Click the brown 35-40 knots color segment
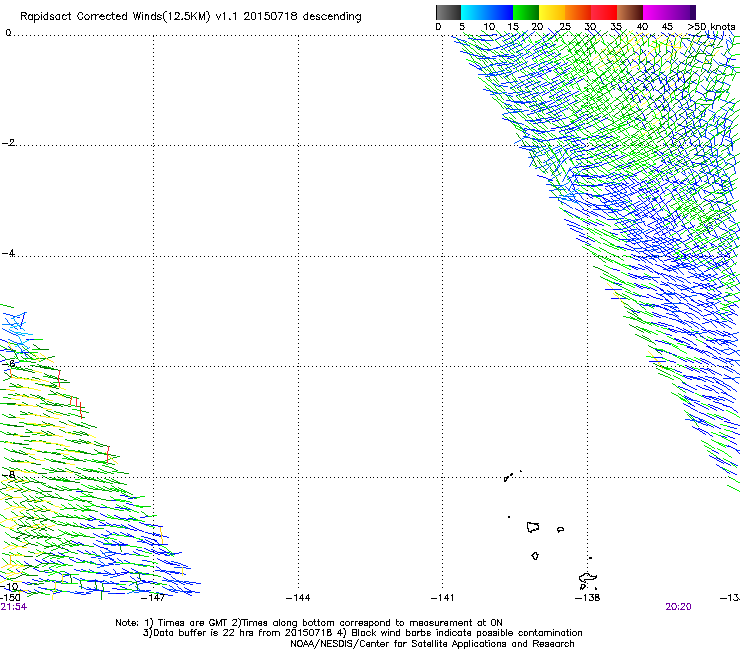740x650 pixels. 630,12
